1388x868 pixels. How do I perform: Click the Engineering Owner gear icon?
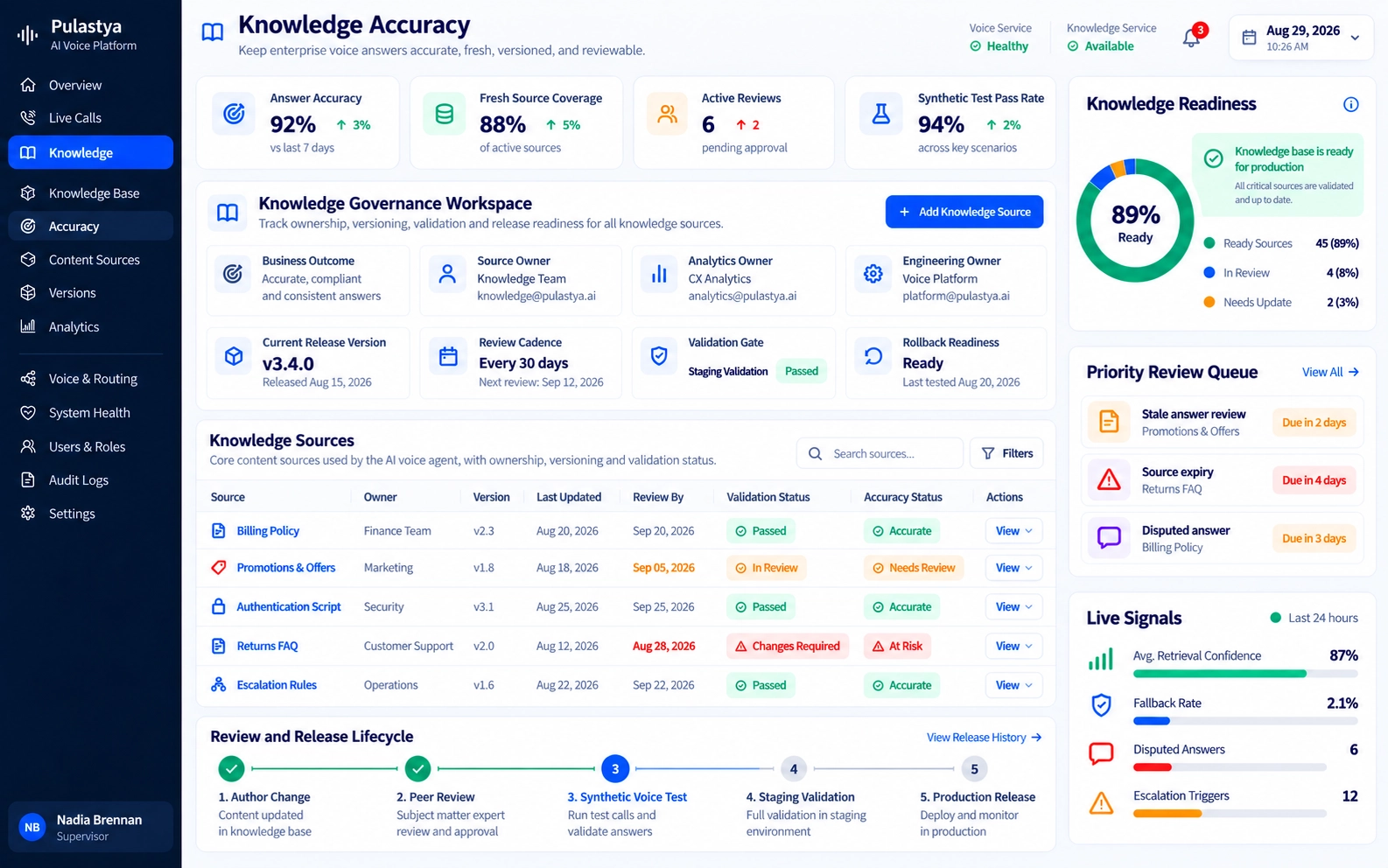click(x=873, y=274)
